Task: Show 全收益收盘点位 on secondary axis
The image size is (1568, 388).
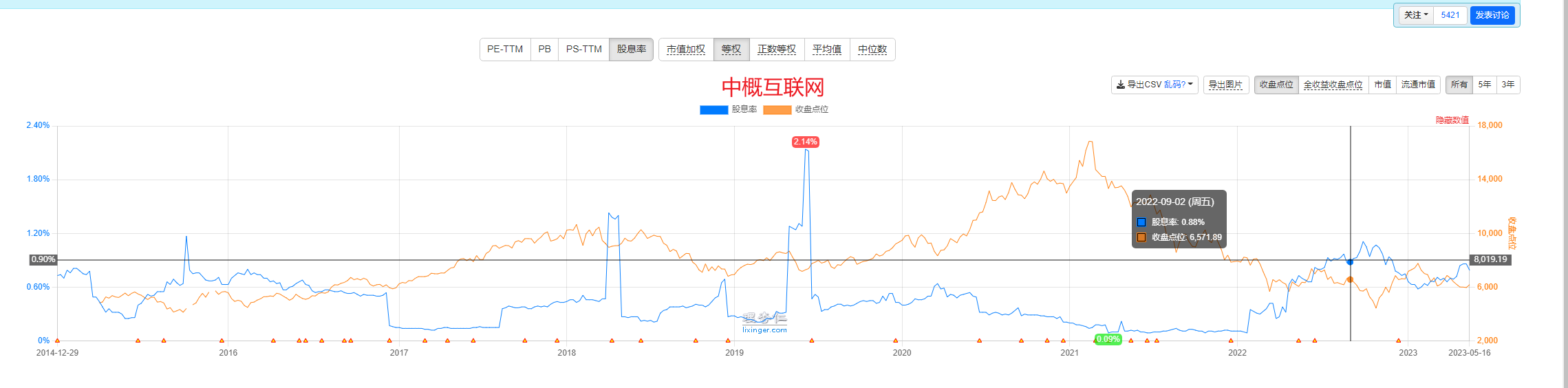Action: 1333,85
